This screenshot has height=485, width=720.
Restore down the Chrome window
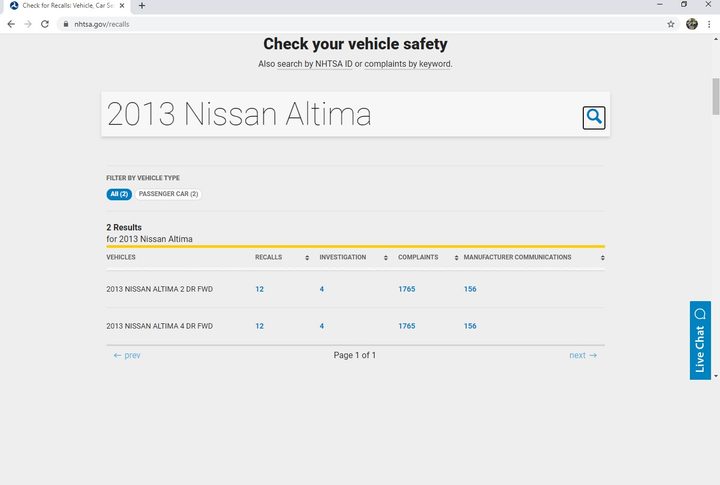(x=684, y=5)
